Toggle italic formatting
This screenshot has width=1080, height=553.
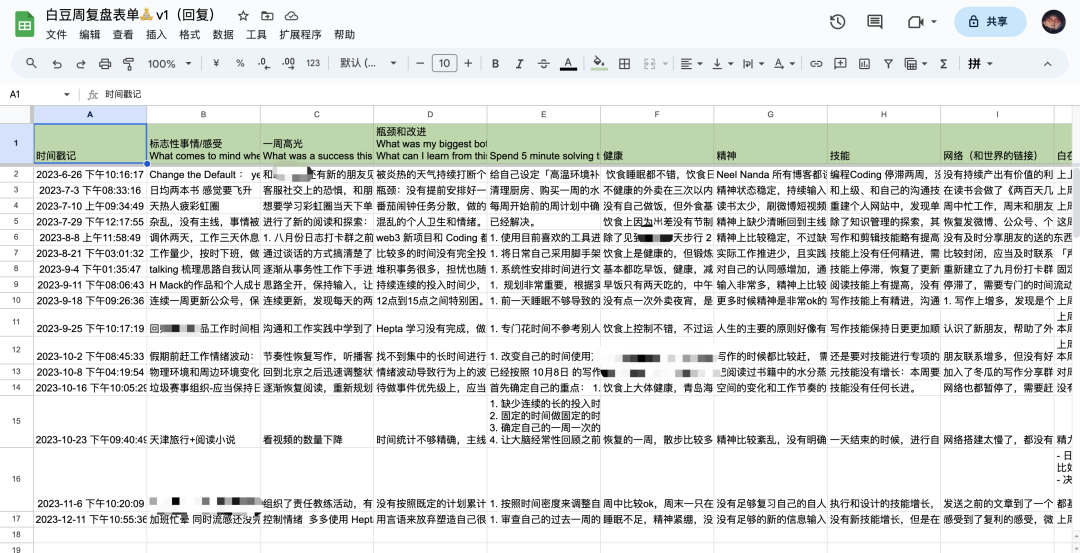(519, 63)
